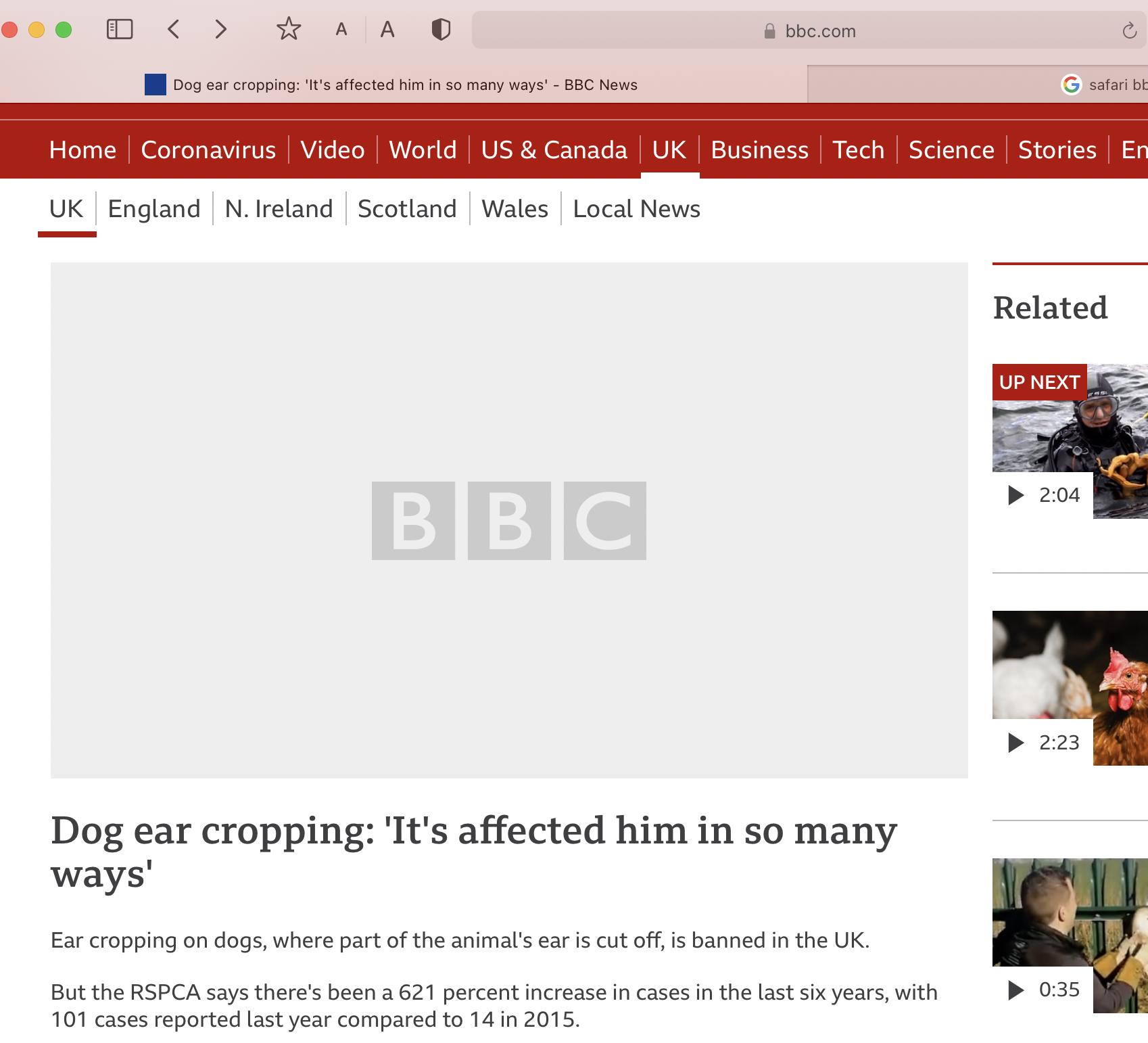Click the paragraph starting 'But the RSPCA says'
Screen dimensions: 1148x1043
pyautogui.click(x=494, y=1006)
